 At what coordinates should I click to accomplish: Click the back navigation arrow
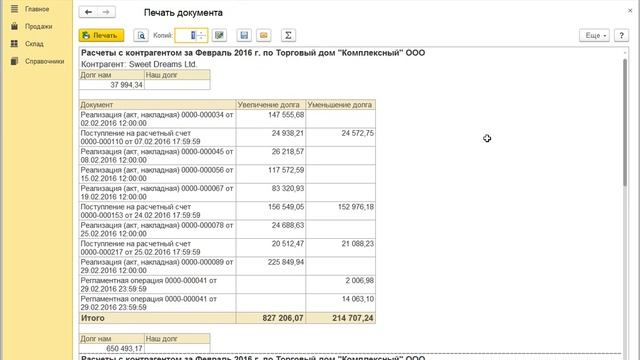[x=88, y=12]
